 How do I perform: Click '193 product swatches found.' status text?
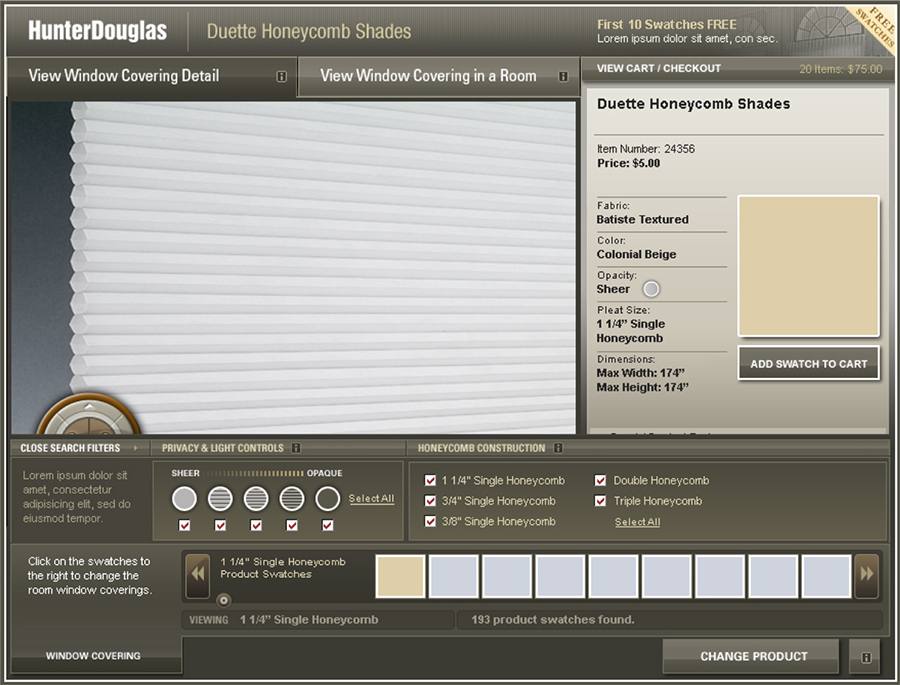(x=553, y=620)
